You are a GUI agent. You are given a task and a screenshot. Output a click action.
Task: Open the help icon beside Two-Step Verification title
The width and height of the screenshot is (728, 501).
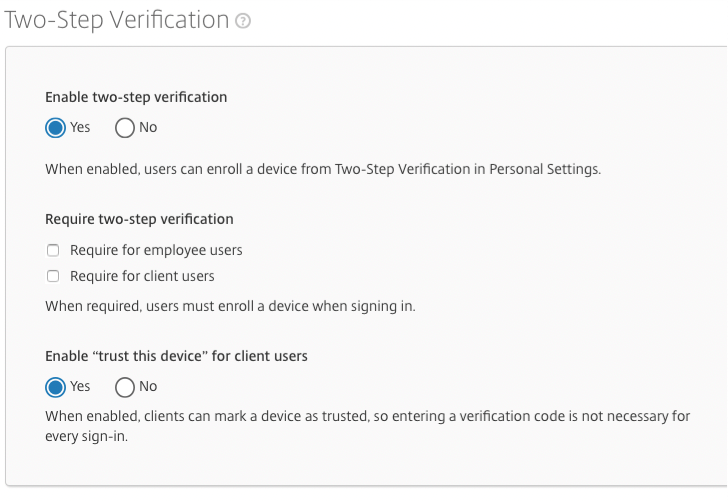[243, 21]
